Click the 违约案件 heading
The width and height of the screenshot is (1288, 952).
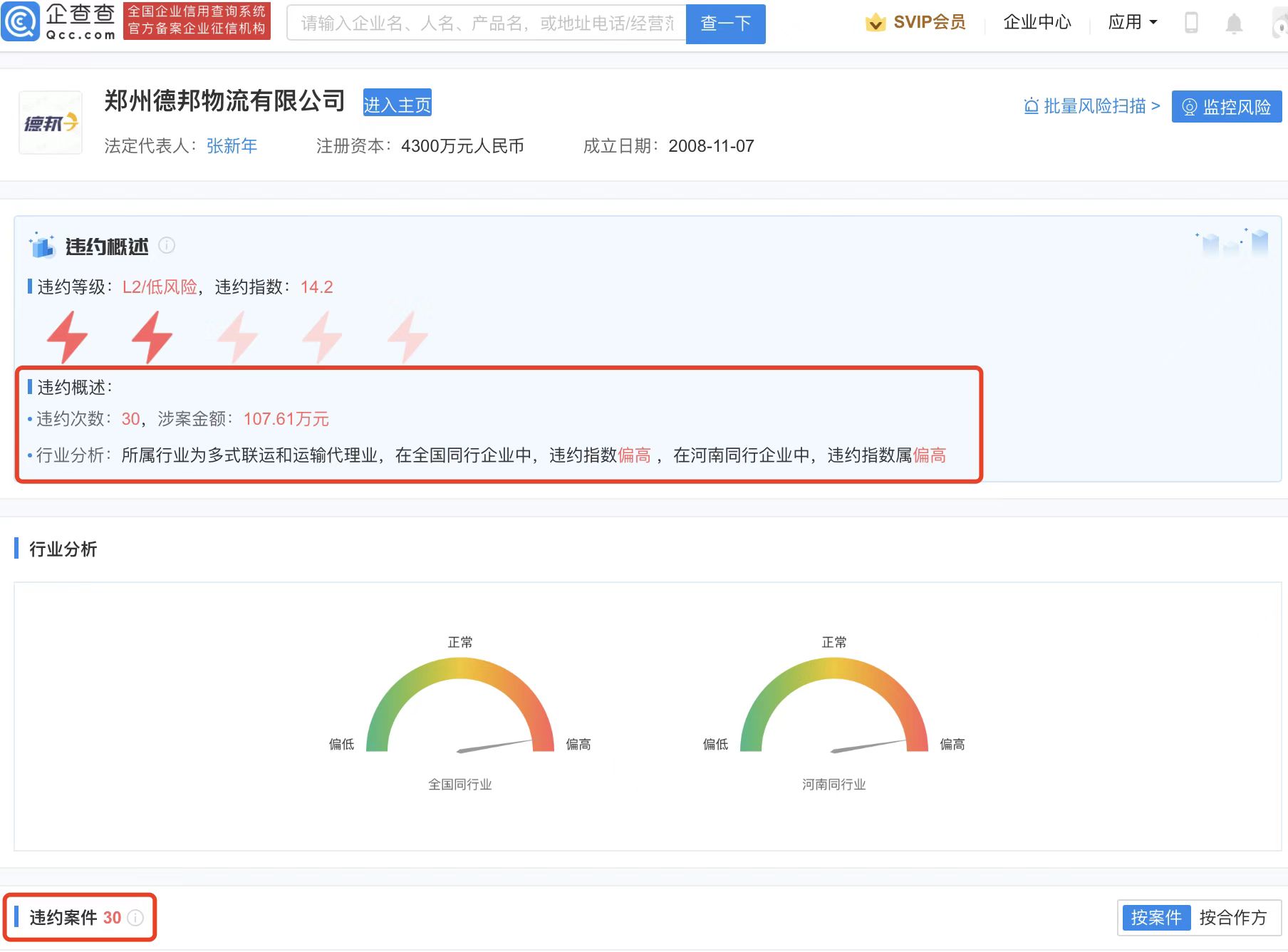pos(63,917)
